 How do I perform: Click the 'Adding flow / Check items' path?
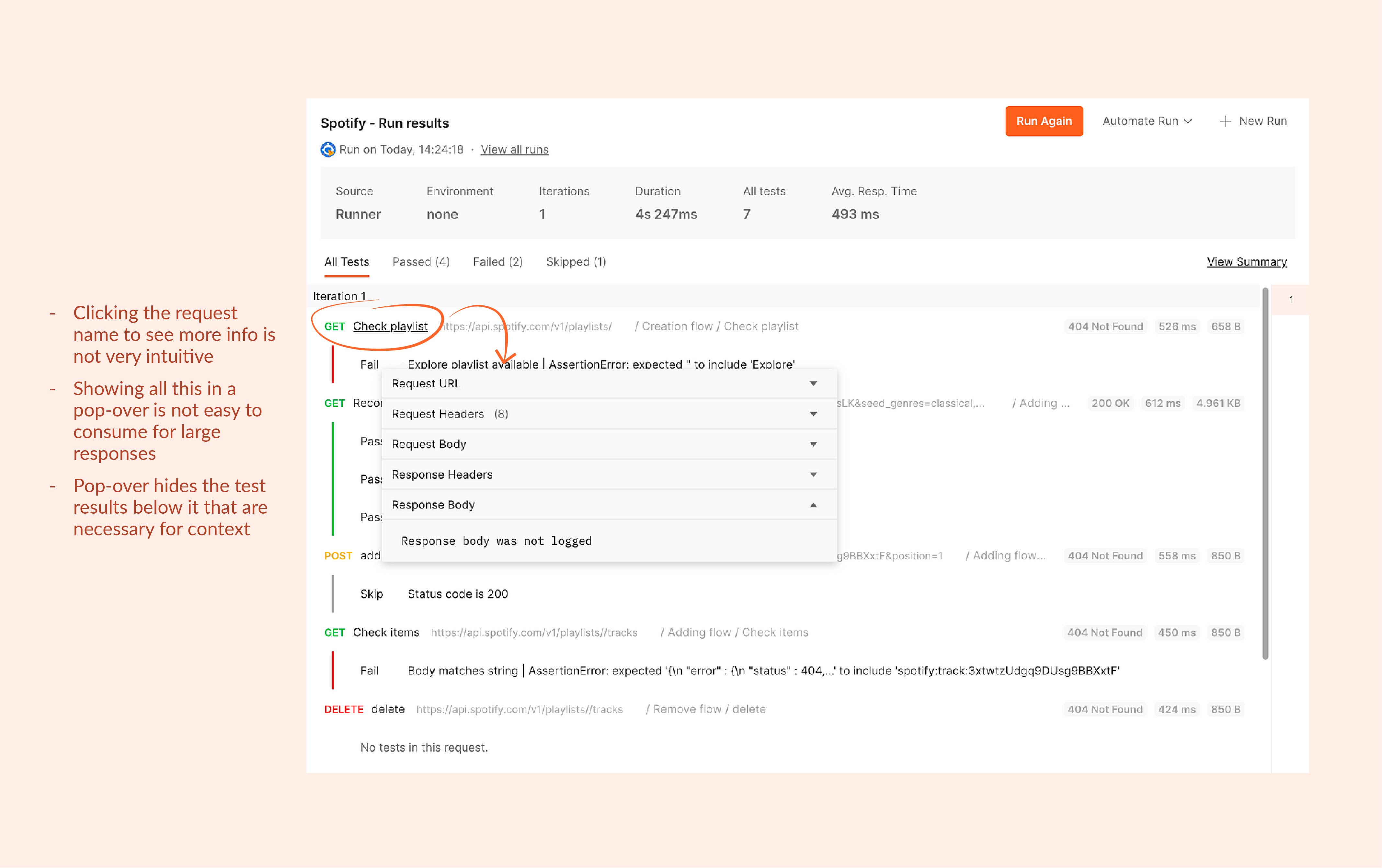[734, 632]
